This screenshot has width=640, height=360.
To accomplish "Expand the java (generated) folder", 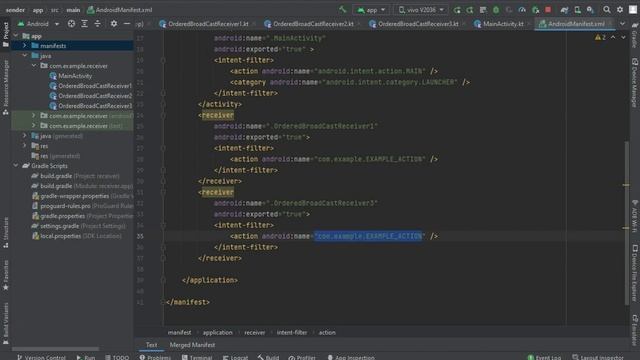I will click(24, 136).
